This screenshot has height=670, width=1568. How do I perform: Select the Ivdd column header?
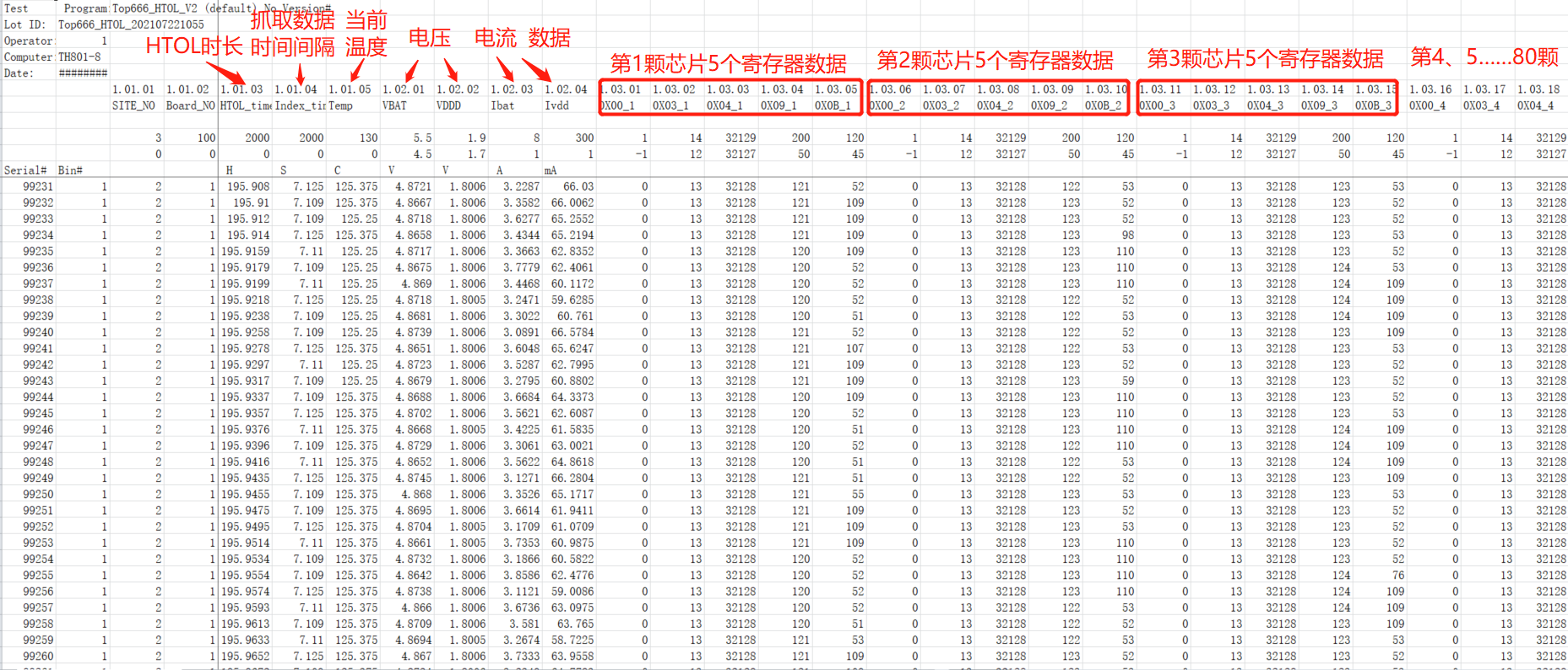coord(556,105)
